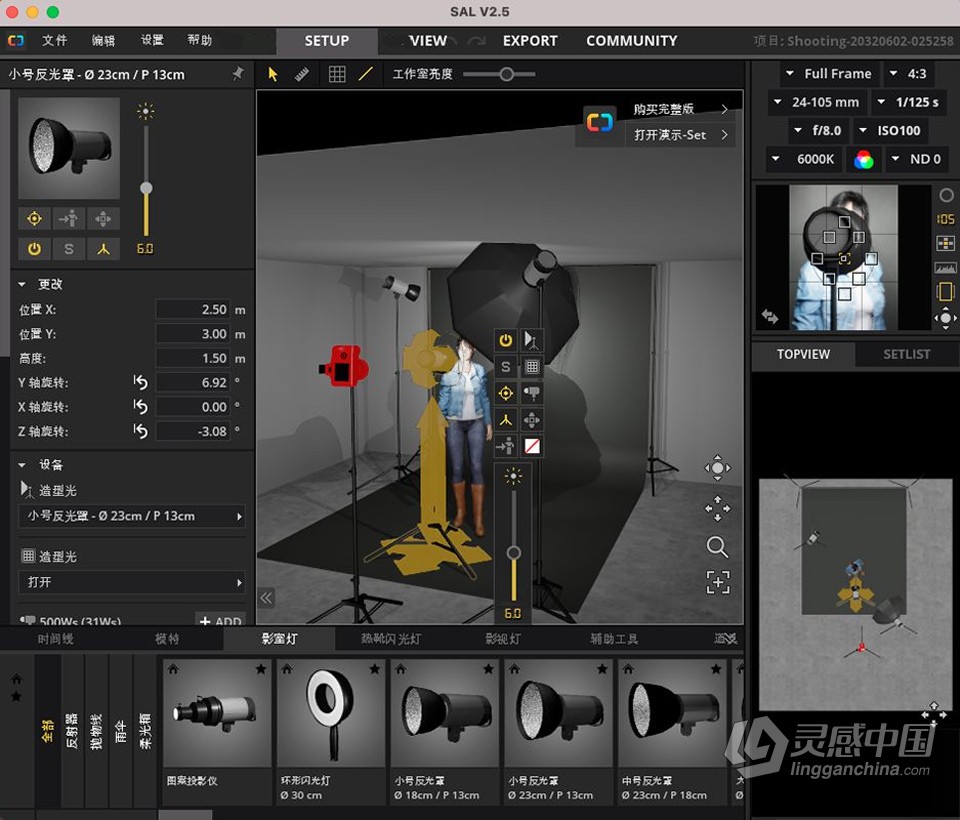Click the grid icon in the top toolbar
The image size is (960, 820).
coord(339,74)
